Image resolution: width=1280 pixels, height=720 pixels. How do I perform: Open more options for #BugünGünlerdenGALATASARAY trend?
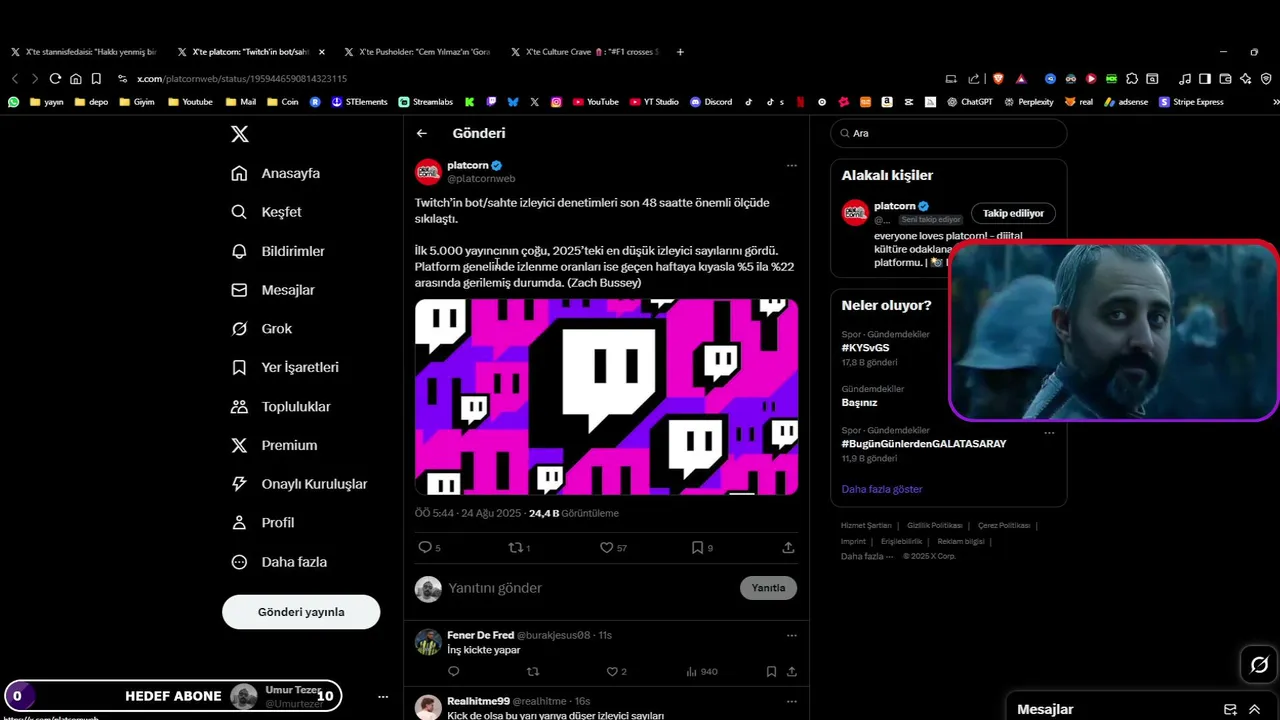1049,432
